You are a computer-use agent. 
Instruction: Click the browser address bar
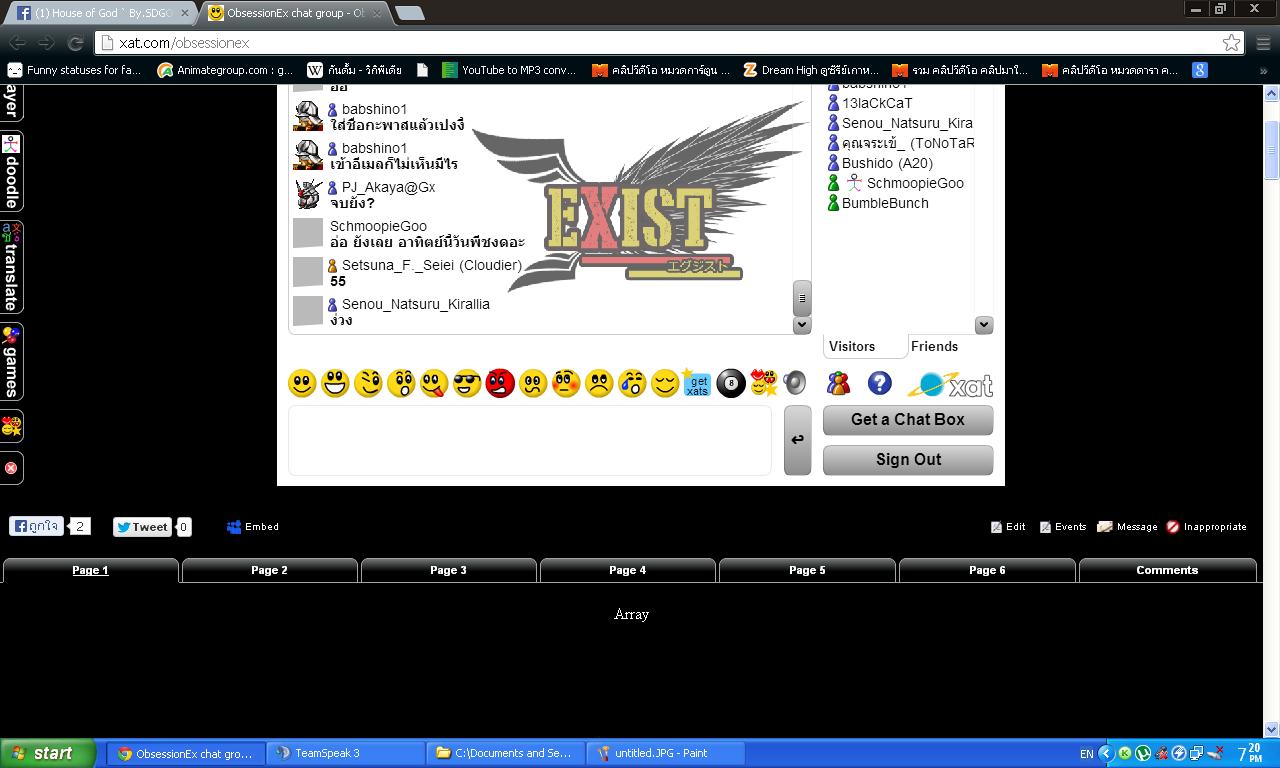coord(670,43)
